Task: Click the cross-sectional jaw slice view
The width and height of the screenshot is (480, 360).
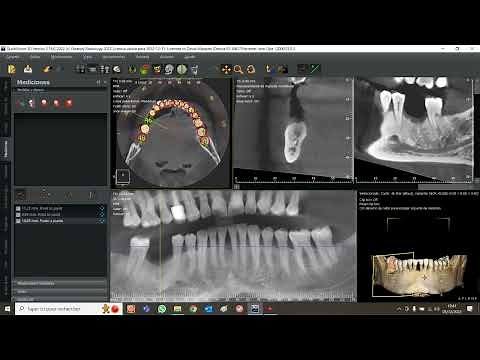Action: (293, 130)
